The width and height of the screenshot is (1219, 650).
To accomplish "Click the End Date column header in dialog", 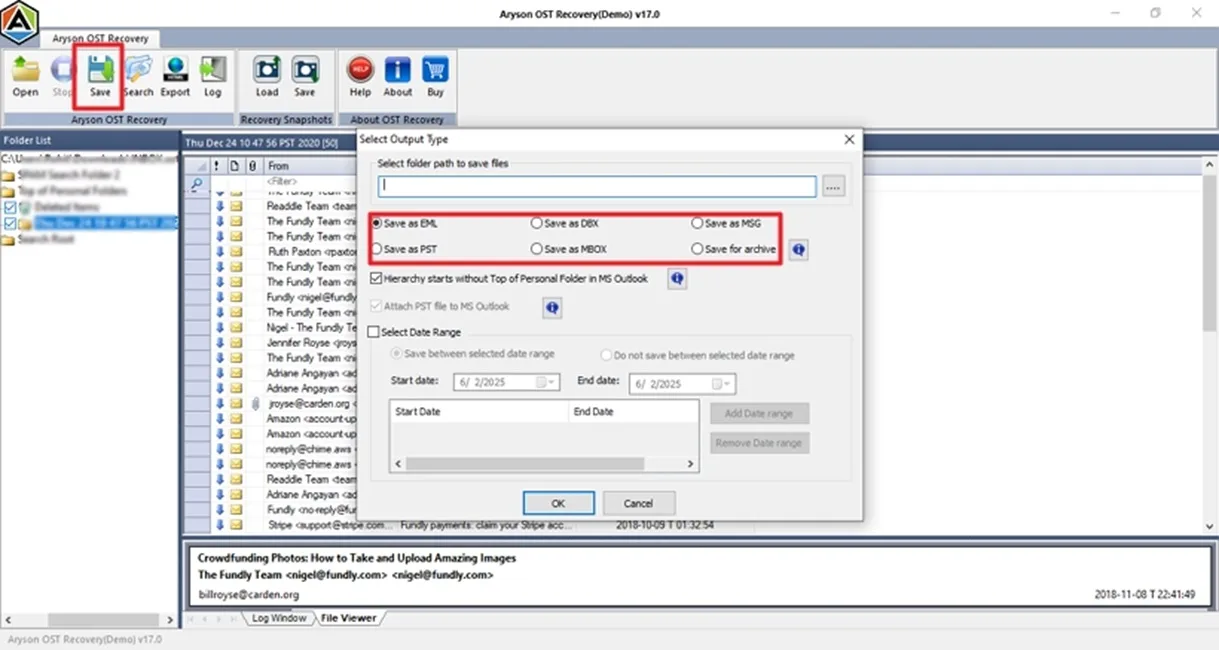I will 632,411.
